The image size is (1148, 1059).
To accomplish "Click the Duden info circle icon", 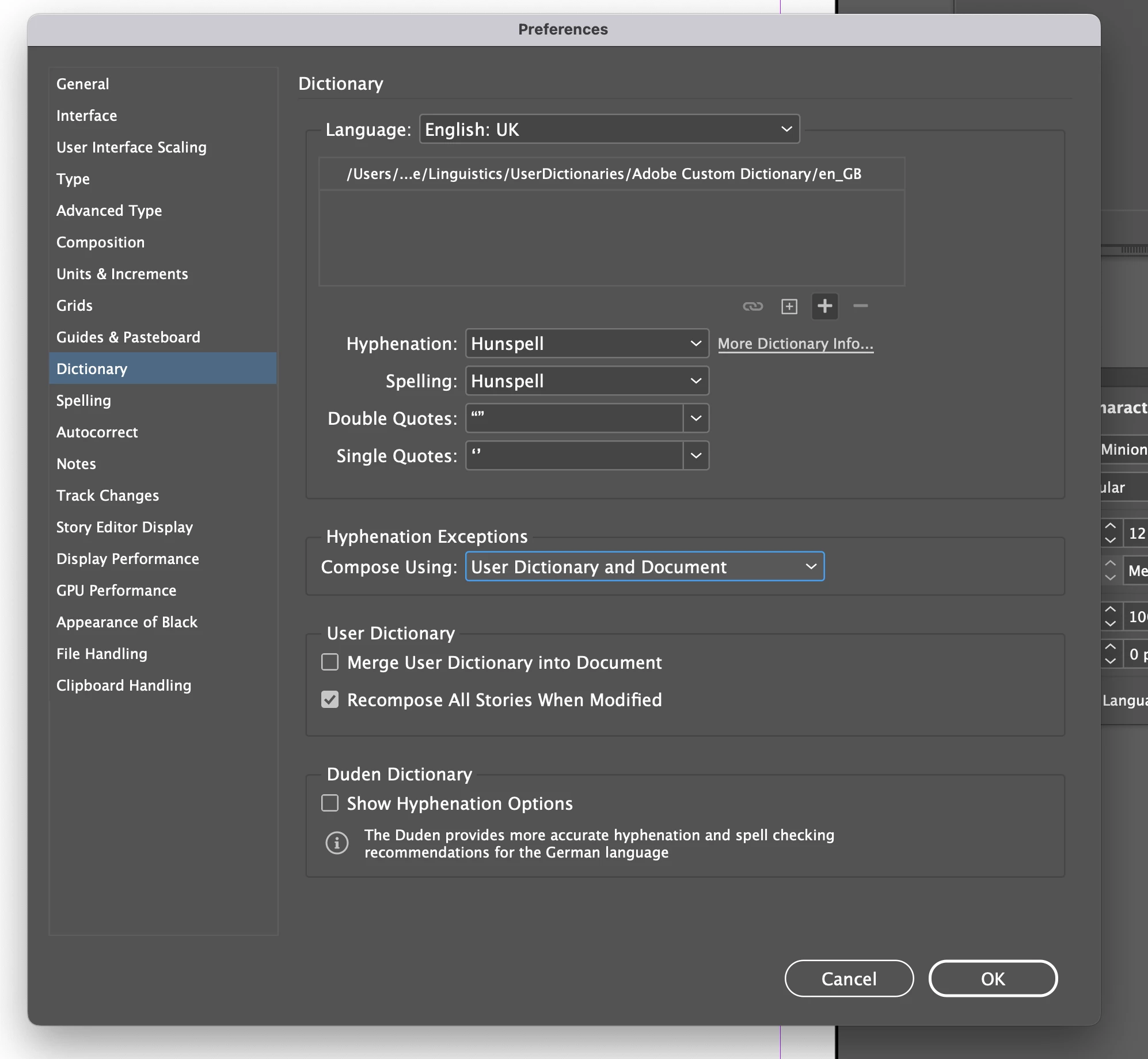I will pyautogui.click(x=337, y=843).
